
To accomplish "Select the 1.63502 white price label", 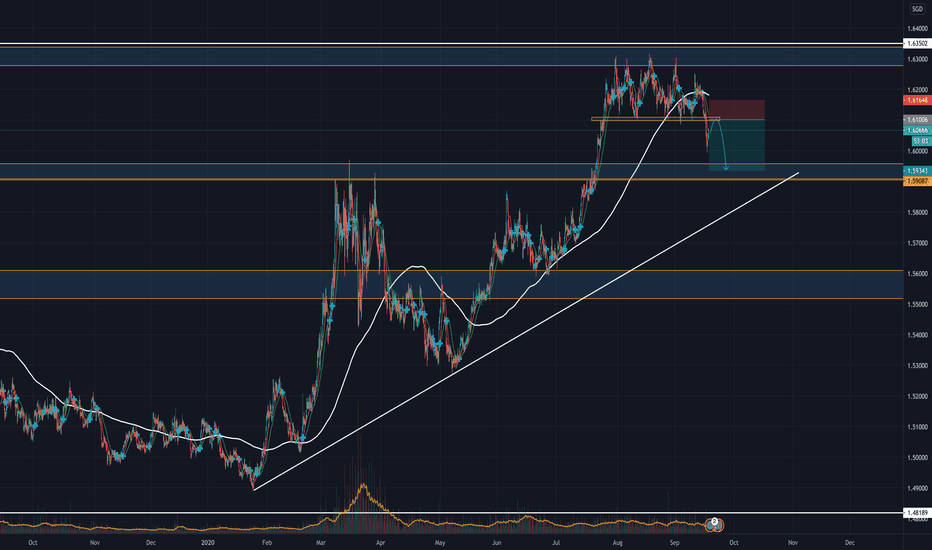I will 917,43.
